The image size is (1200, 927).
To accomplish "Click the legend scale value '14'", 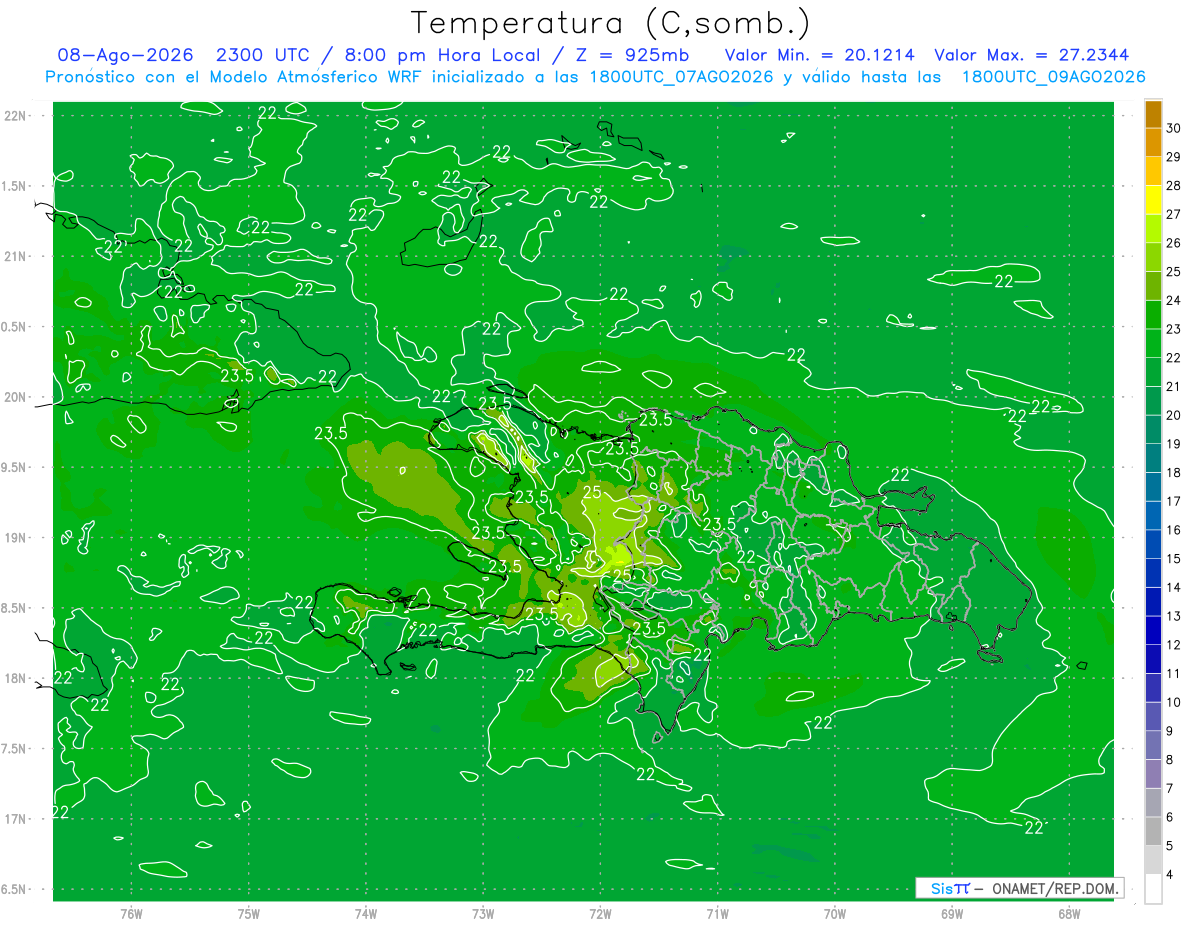I will pos(1174,587).
